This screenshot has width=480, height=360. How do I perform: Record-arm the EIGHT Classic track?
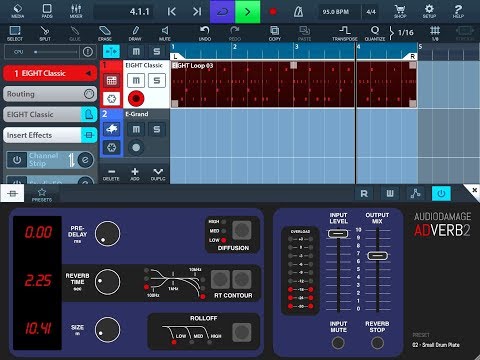click(136, 99)
